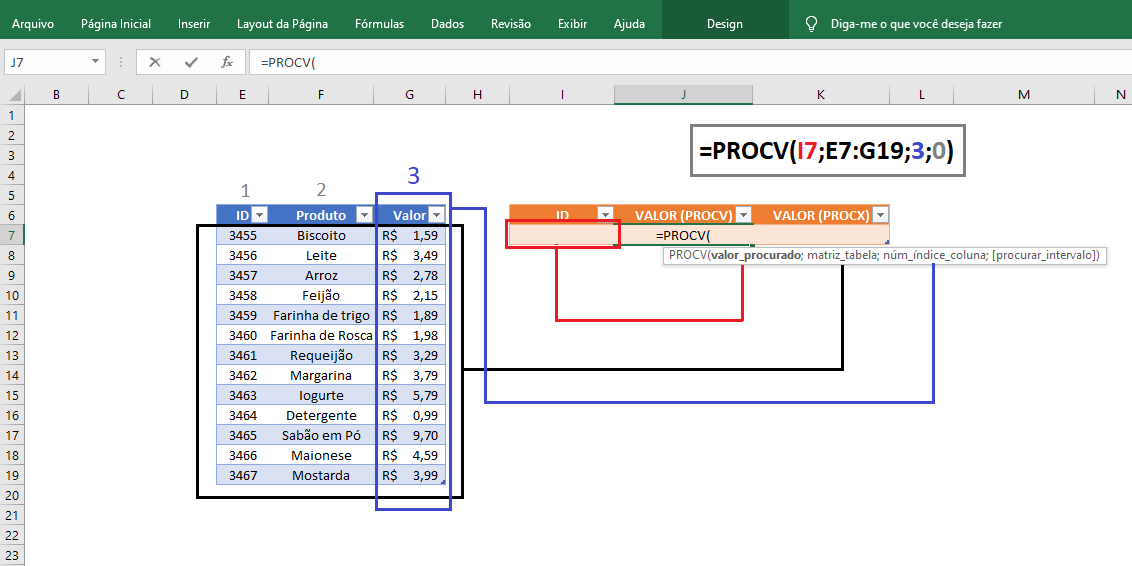1132x566 pixels.
Task: Click the PROCV function name in tooltip
Action: (687, 255)
